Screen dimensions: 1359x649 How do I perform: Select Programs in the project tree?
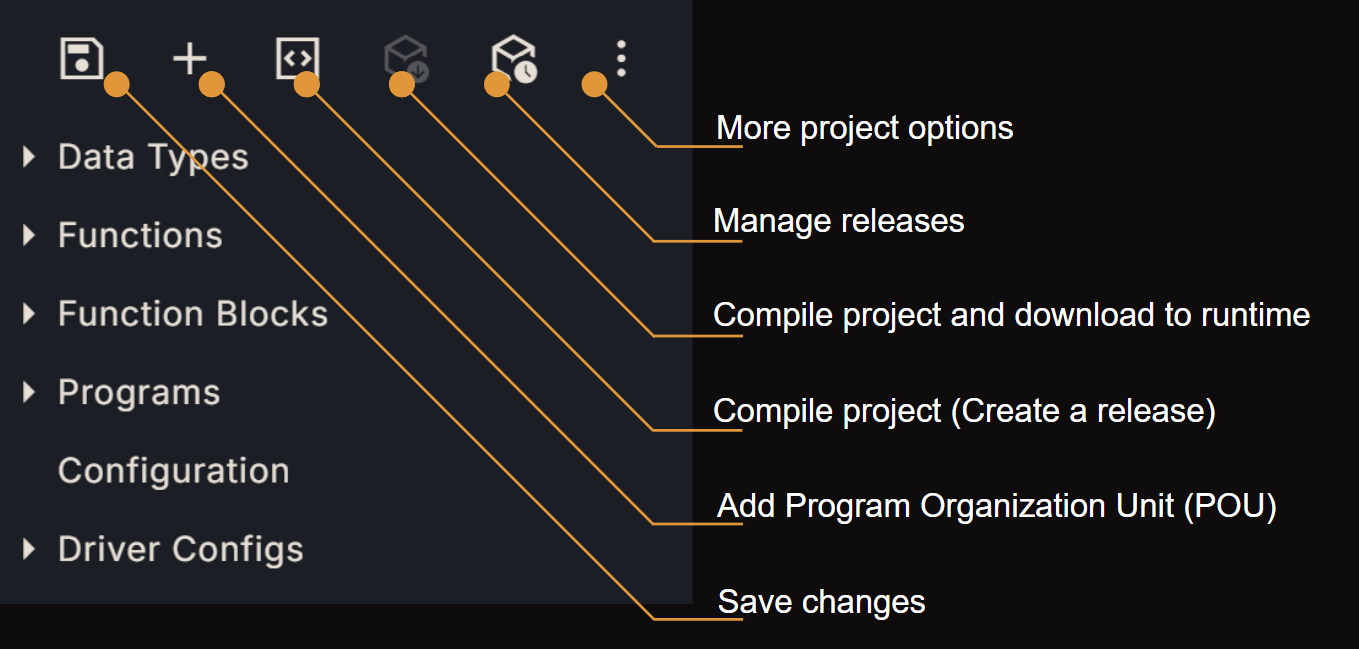(139, 392)
